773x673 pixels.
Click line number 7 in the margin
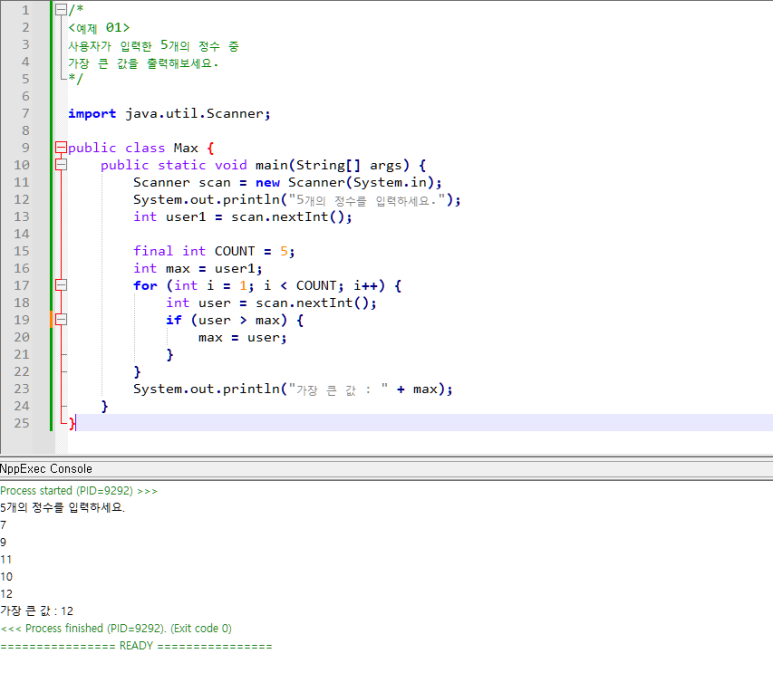pyautogui.click(x=26, y=113)
